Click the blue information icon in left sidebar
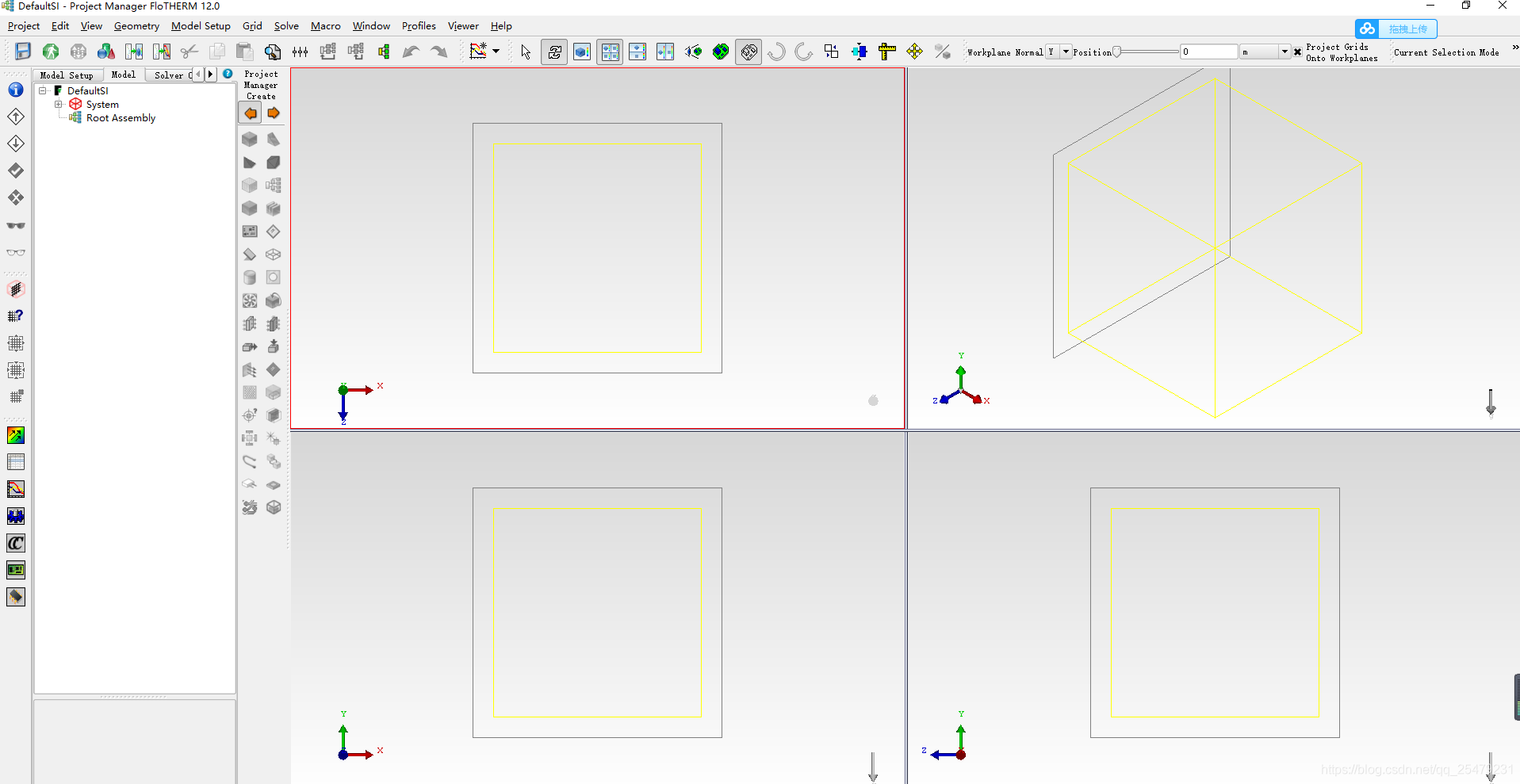The height and width of the screenshot is (784, 1520). [16, 90]
